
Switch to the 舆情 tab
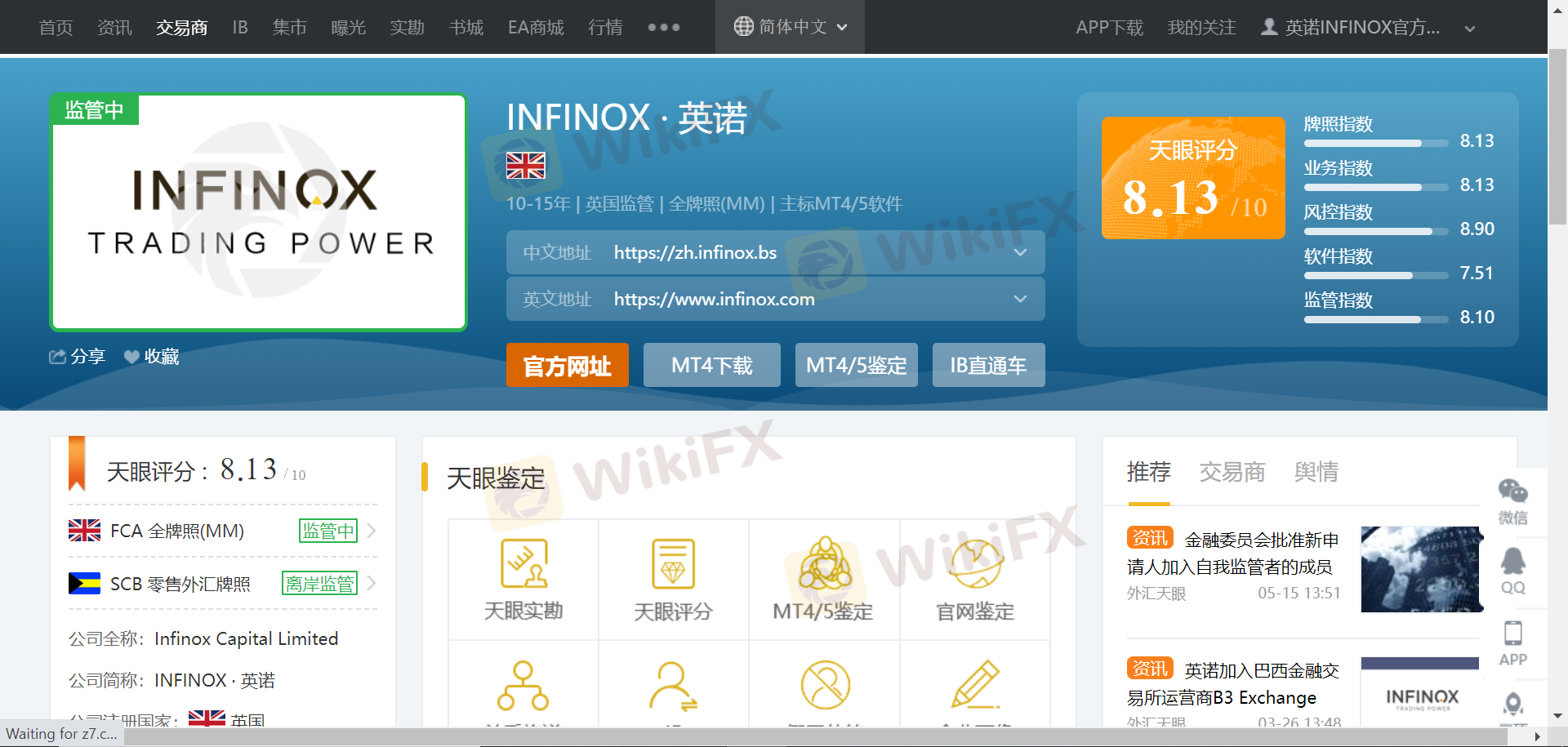pyautogui.click(x=1316, y=472)
